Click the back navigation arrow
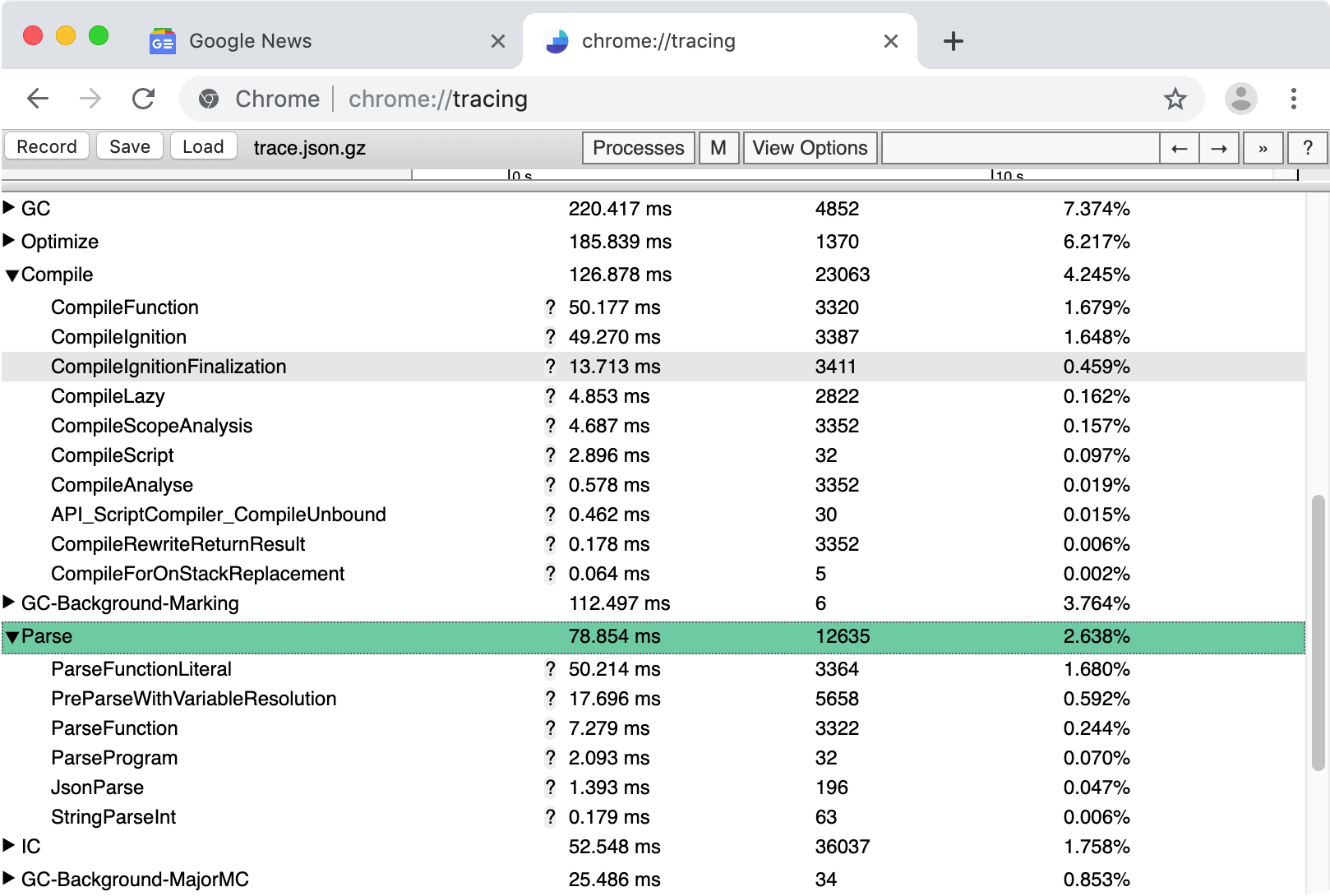Image resolution: width=1330 pixels, height=896 pixels. pyautogui.click(x=37, y=99)
